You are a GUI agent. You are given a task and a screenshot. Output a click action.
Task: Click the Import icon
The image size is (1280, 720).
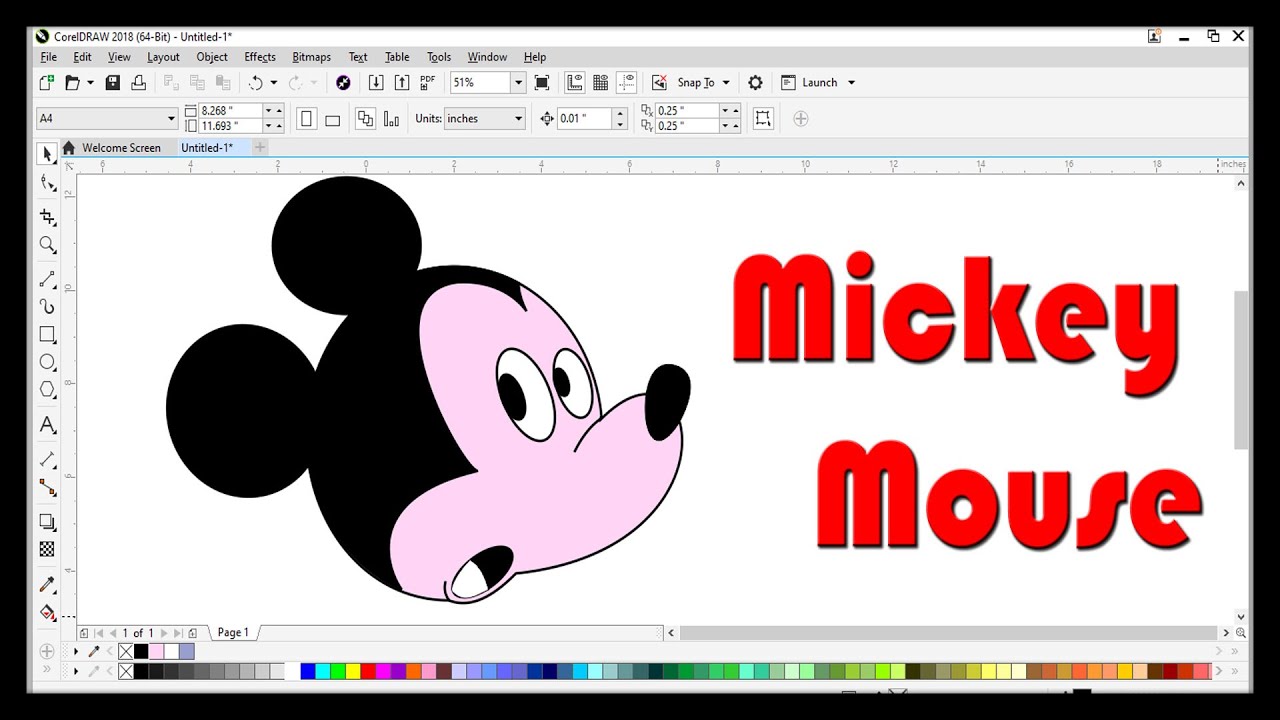coord(376,83)
